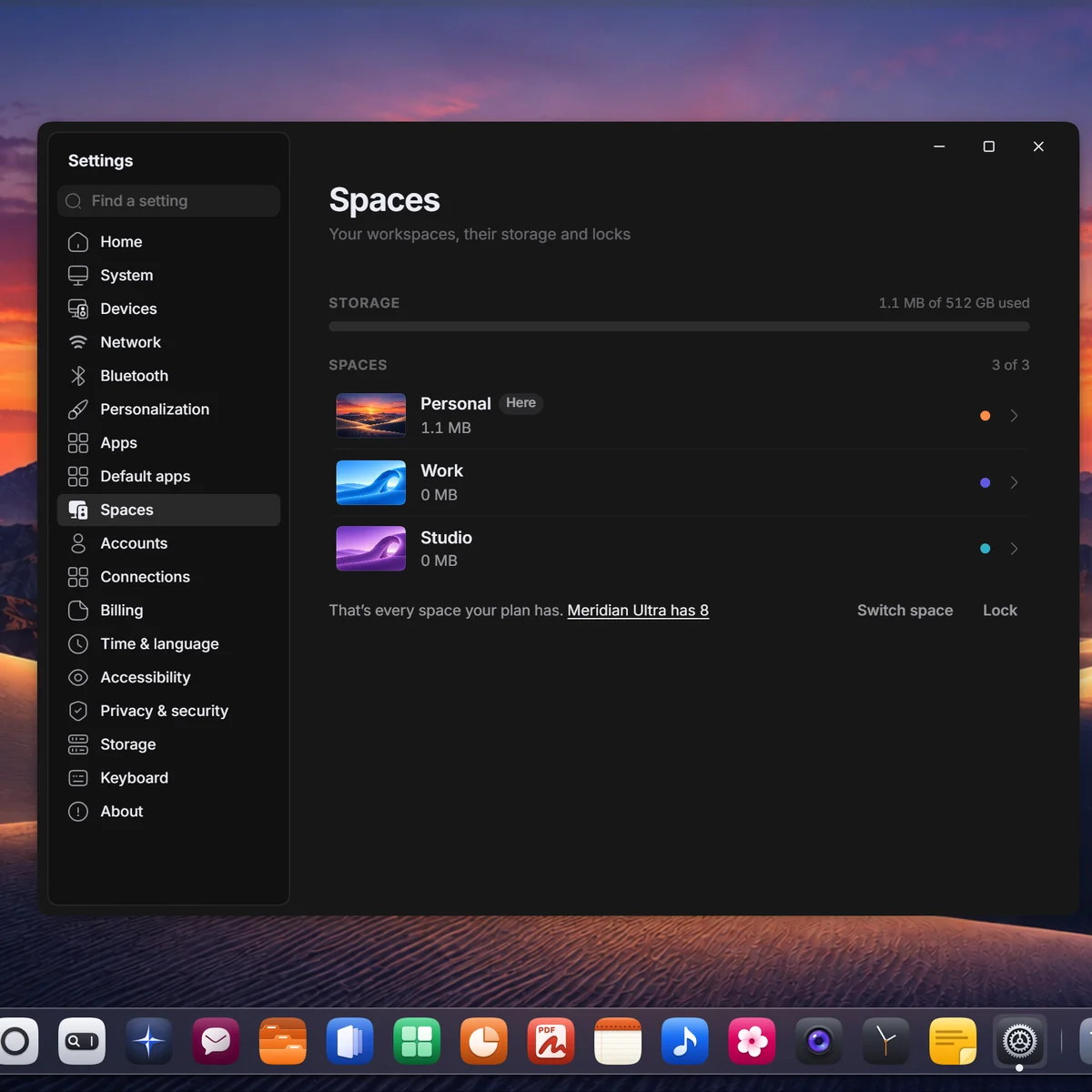Select the Storage drive icon
Screen dimensions: 1092x1092
tap(78, 744)
